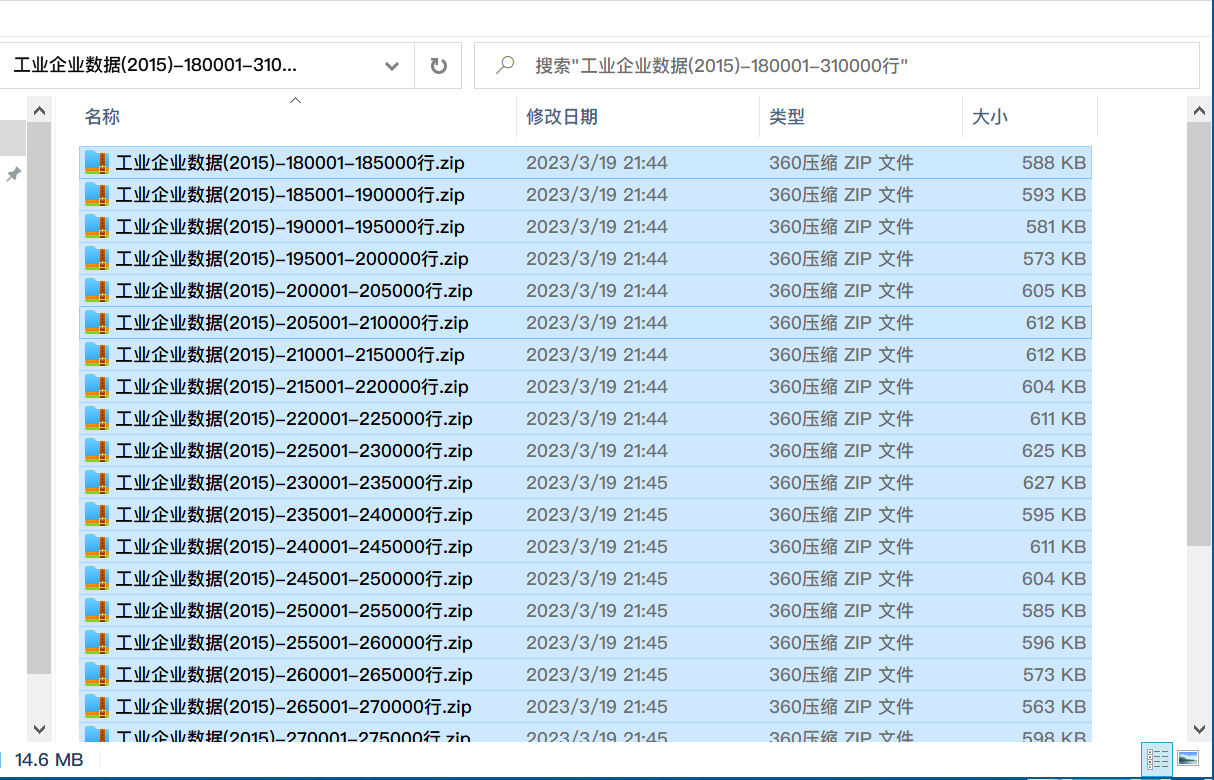Click zip icon of 190001-195000行.zip

(95, 227)
